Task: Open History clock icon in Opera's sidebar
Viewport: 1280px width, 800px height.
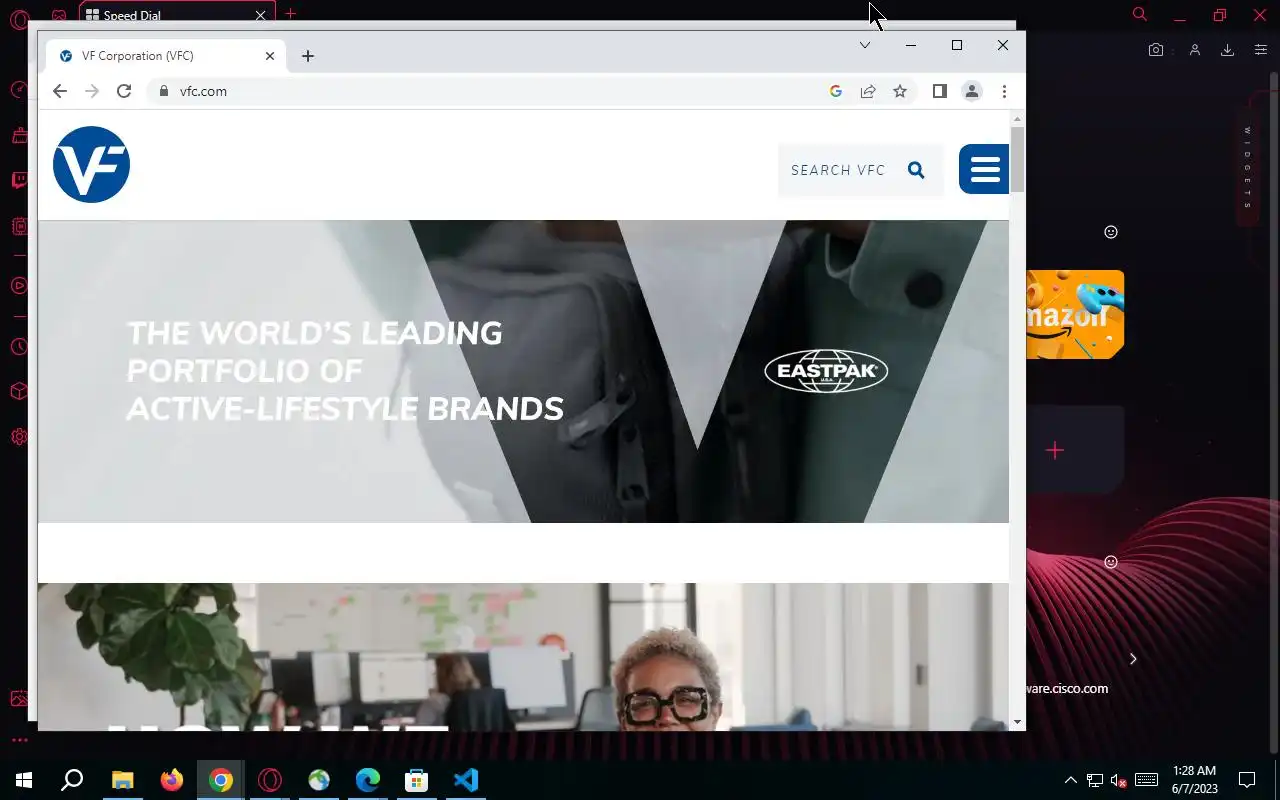Action: point(19,347)
